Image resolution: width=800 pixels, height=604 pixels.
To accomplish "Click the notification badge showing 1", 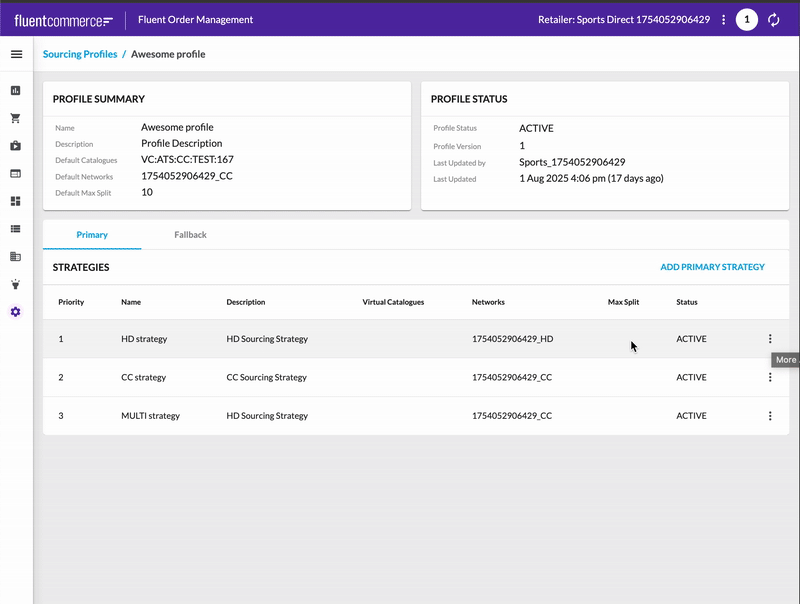I will pos(746,20).
